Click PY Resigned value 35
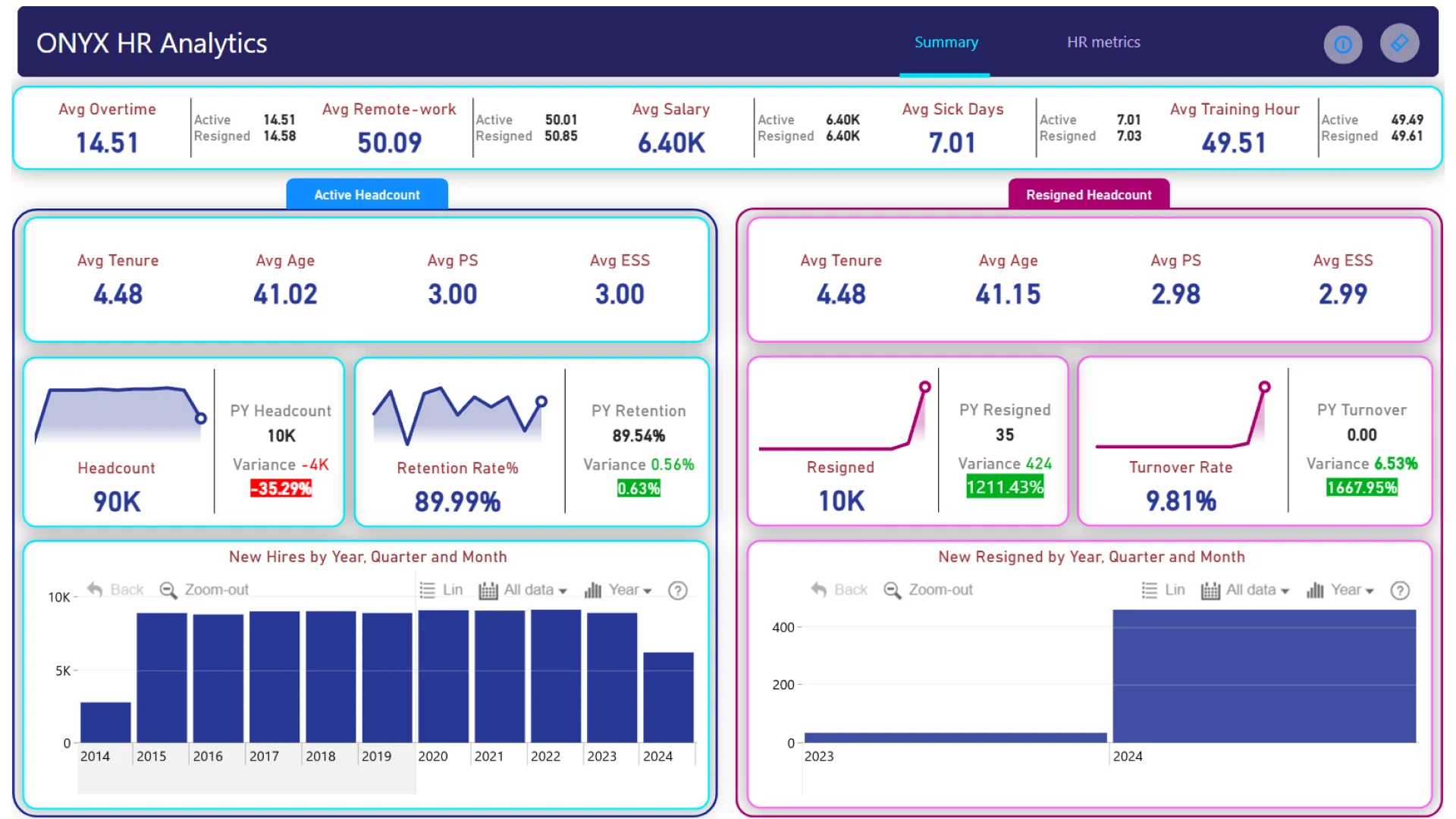The image size is (1456, 819). (x=1005, y=435)
